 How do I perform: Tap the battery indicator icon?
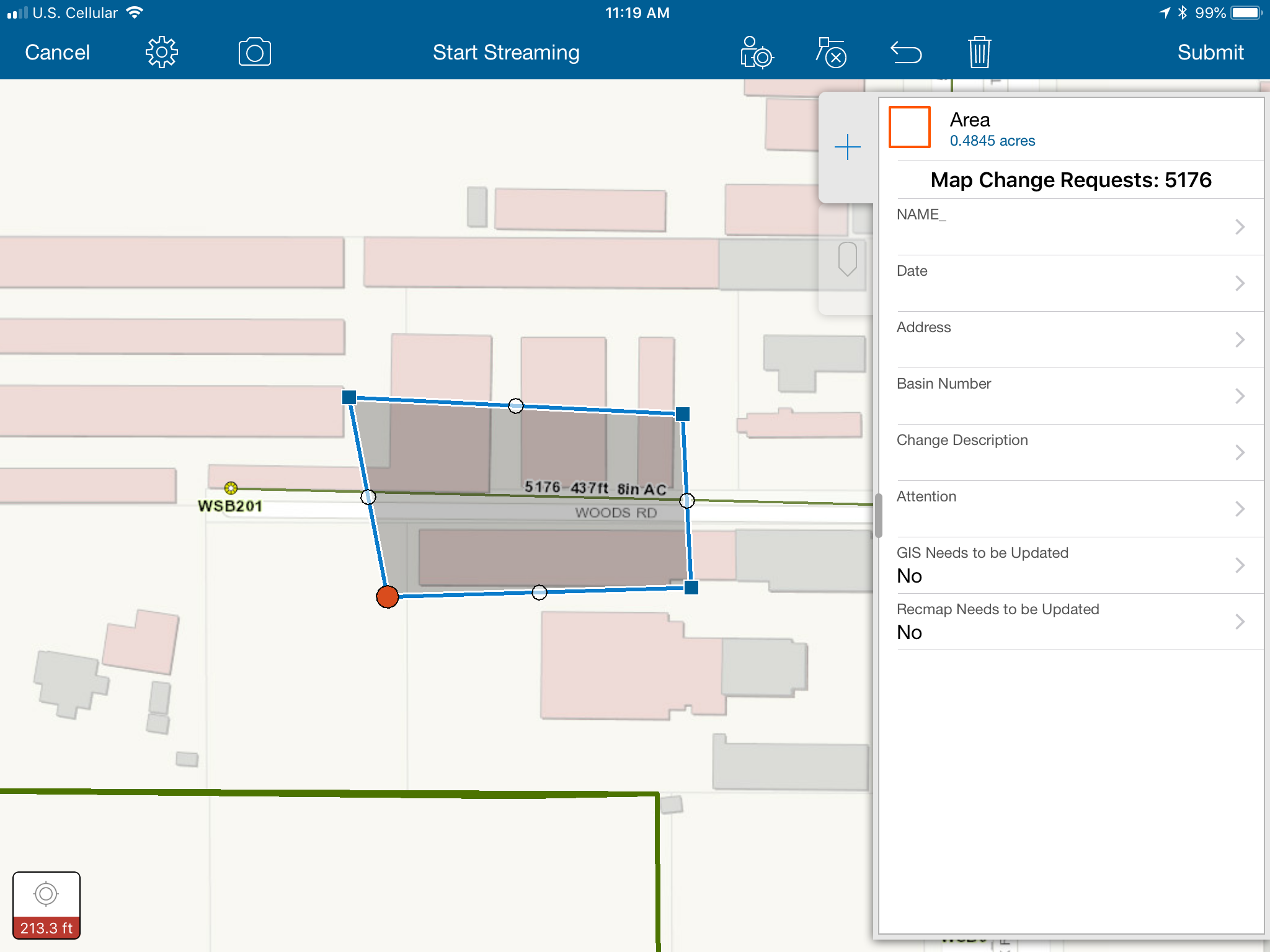(1246, 12)
